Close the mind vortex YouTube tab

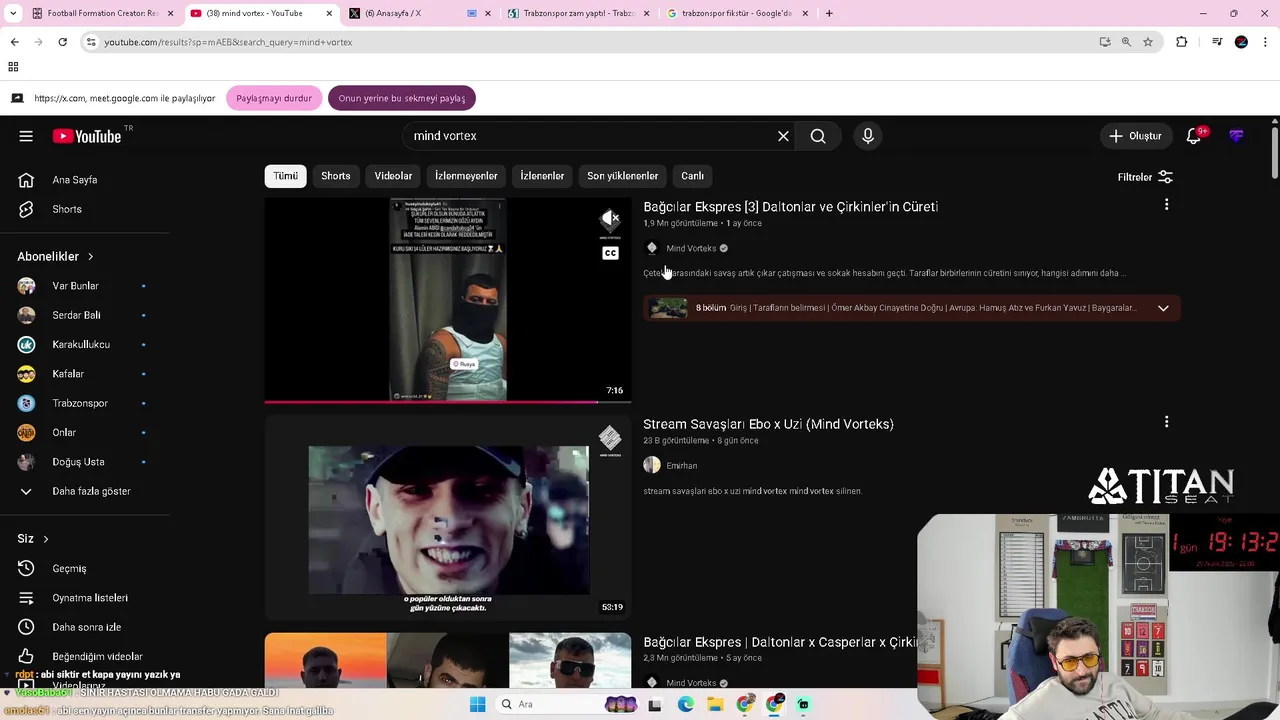click(x=329, y=13)
